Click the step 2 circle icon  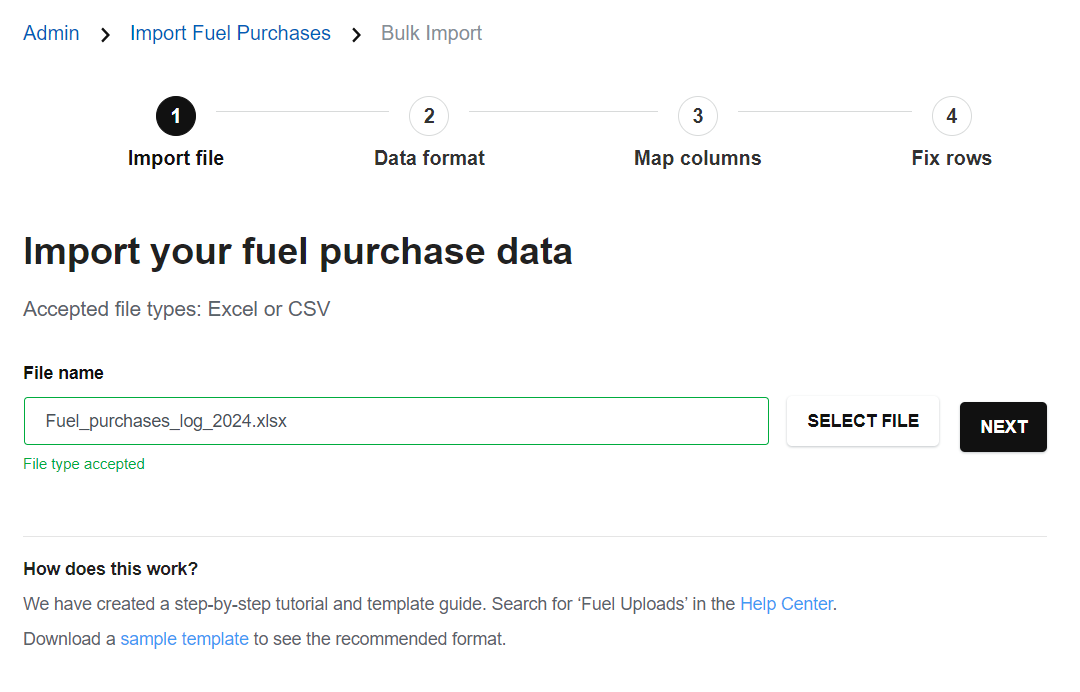429,116
